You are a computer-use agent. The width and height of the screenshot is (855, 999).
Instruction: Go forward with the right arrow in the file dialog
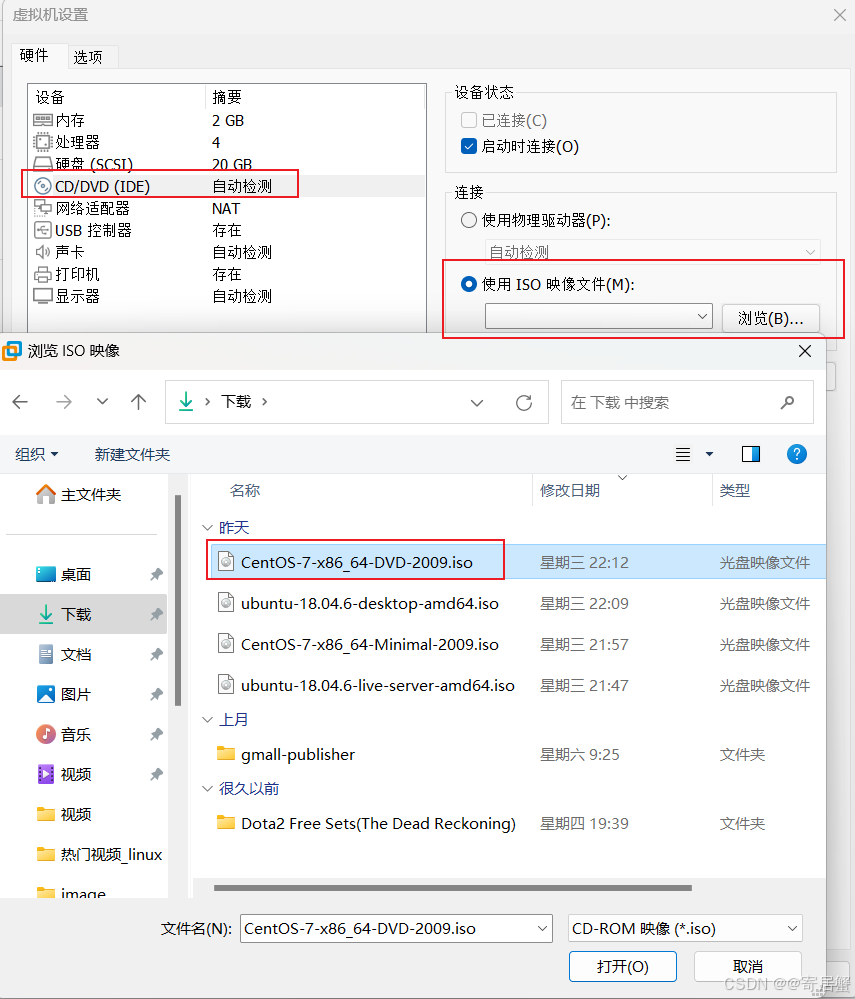point(64,402)
